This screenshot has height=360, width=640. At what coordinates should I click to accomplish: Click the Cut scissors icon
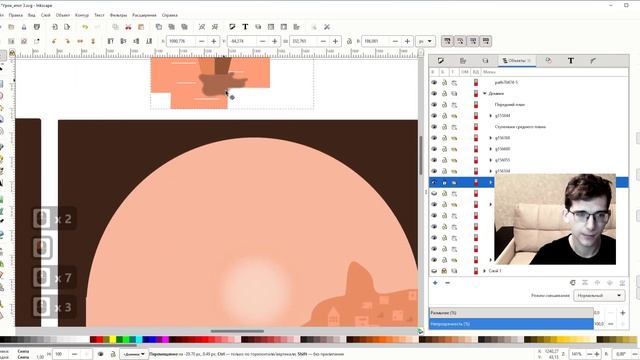coord(128,27)
